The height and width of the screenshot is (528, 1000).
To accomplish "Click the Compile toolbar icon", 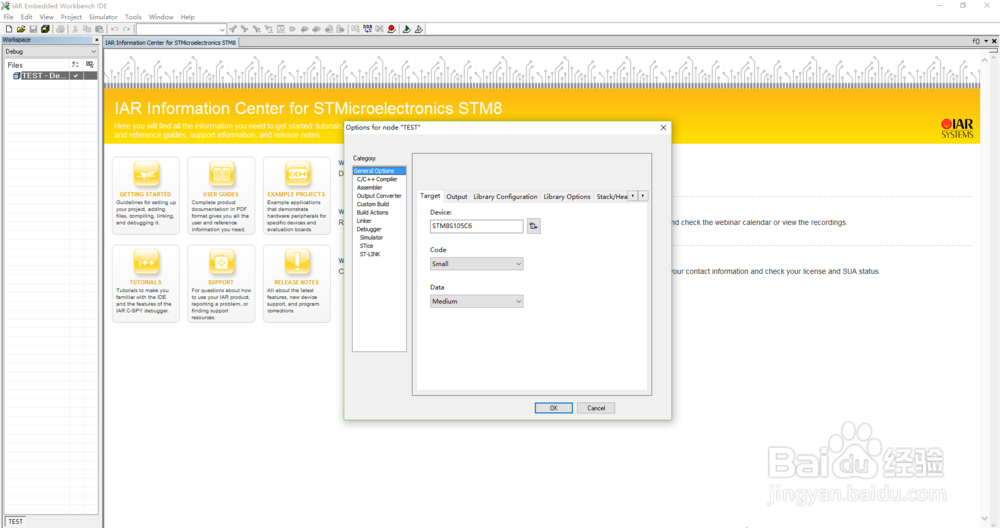I will (x=355, y=29).
